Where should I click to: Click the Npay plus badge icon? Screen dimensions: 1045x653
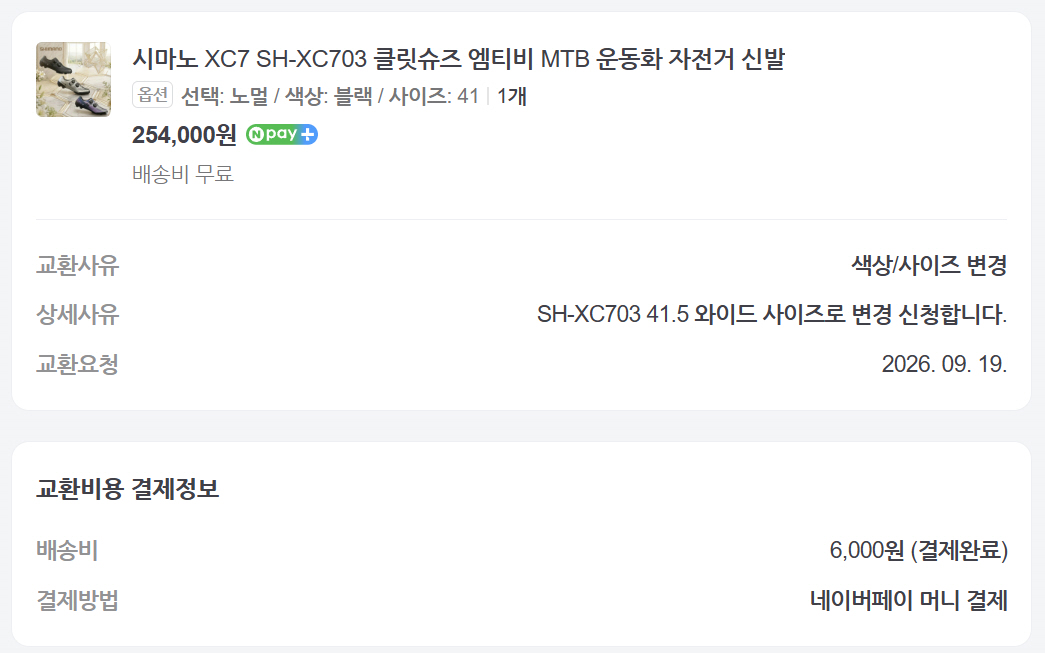pyautogui.click(x=282, y=135)
